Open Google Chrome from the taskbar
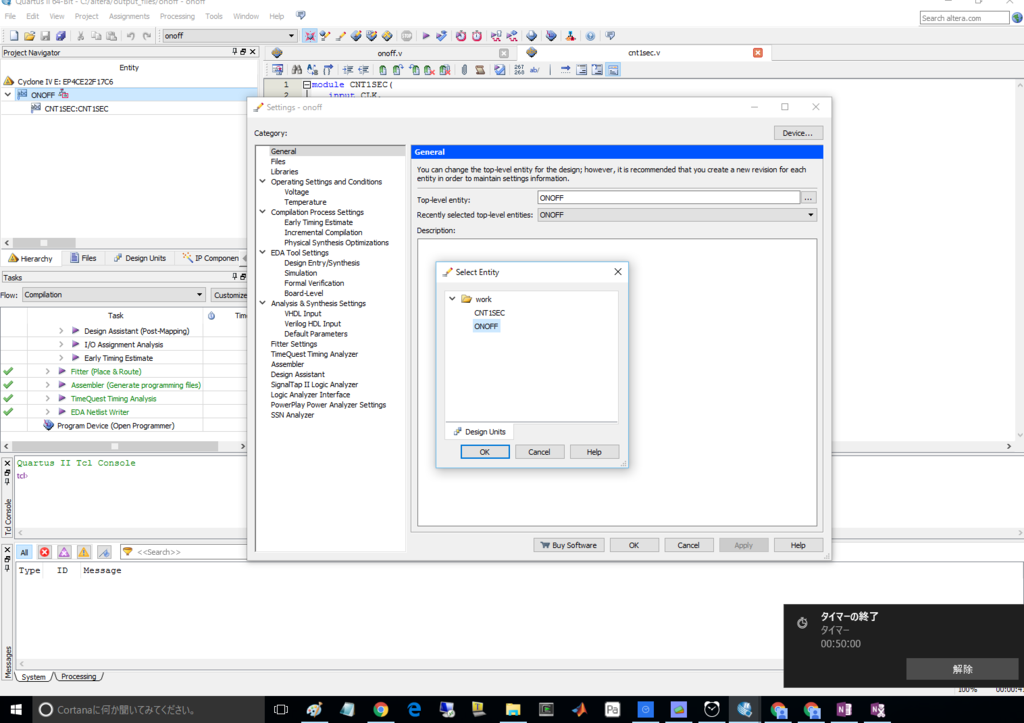1024x723 pixels. pos(381,709)
